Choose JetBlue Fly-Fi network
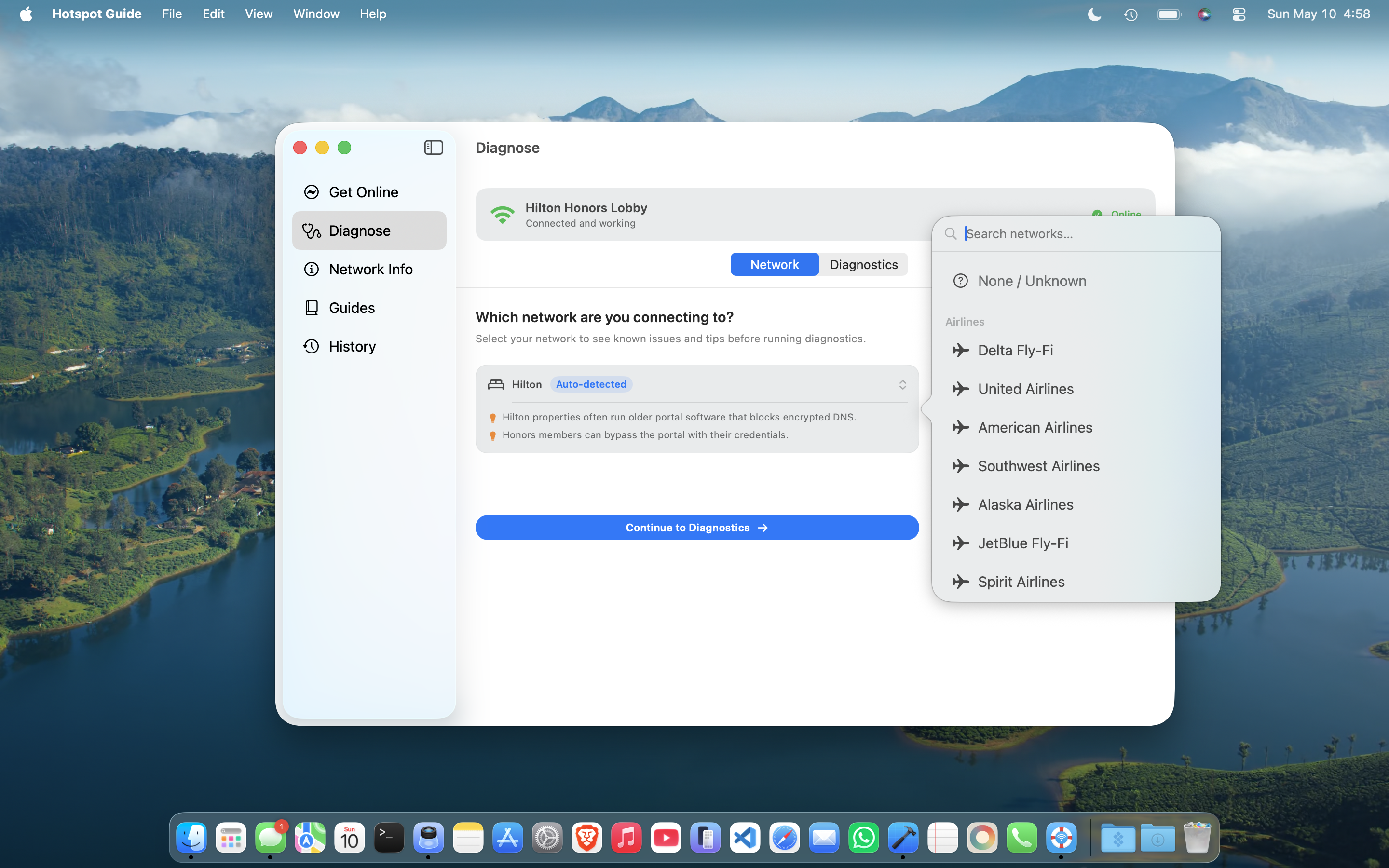The image size is (1389, 868). coord(1076,542)
